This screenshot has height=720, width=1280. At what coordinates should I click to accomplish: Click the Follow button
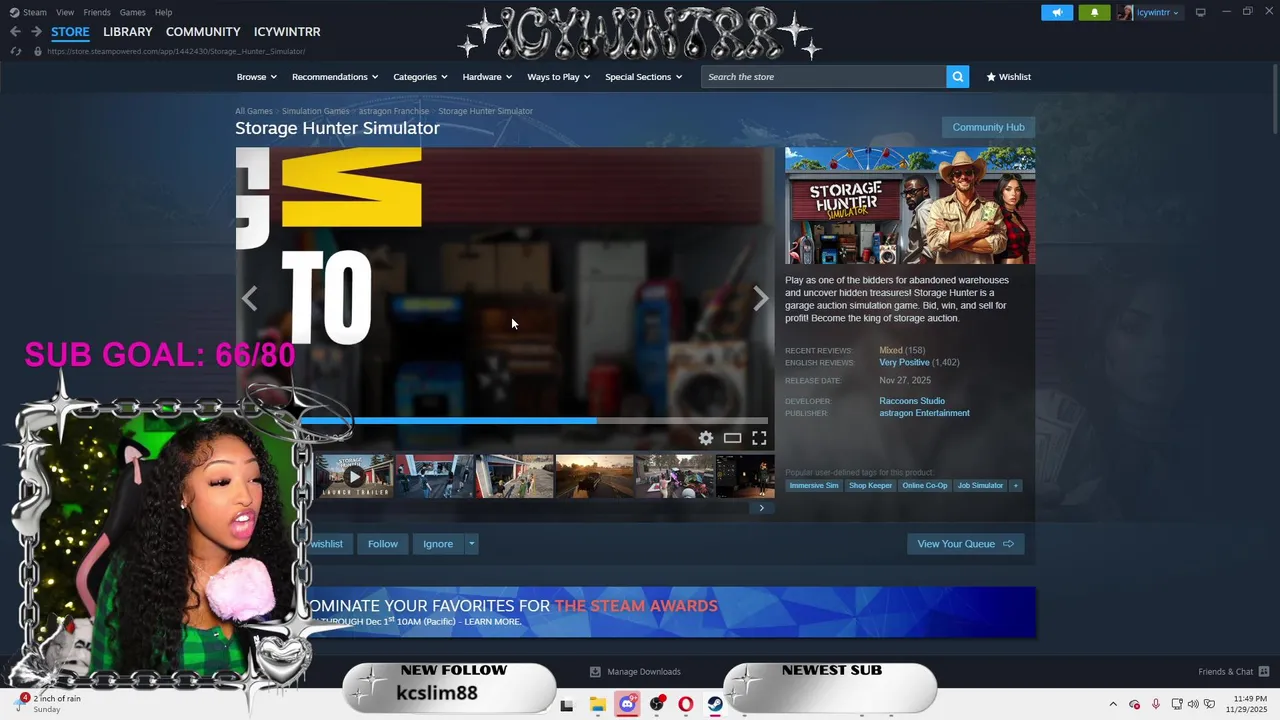383,544
